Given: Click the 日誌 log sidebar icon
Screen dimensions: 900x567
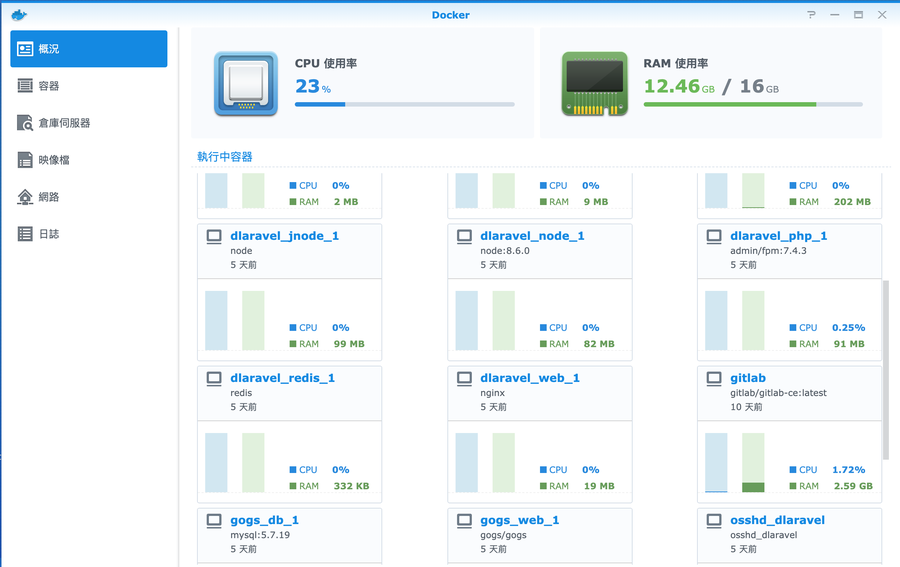Looking at the screenshot, I should (25, 234).
